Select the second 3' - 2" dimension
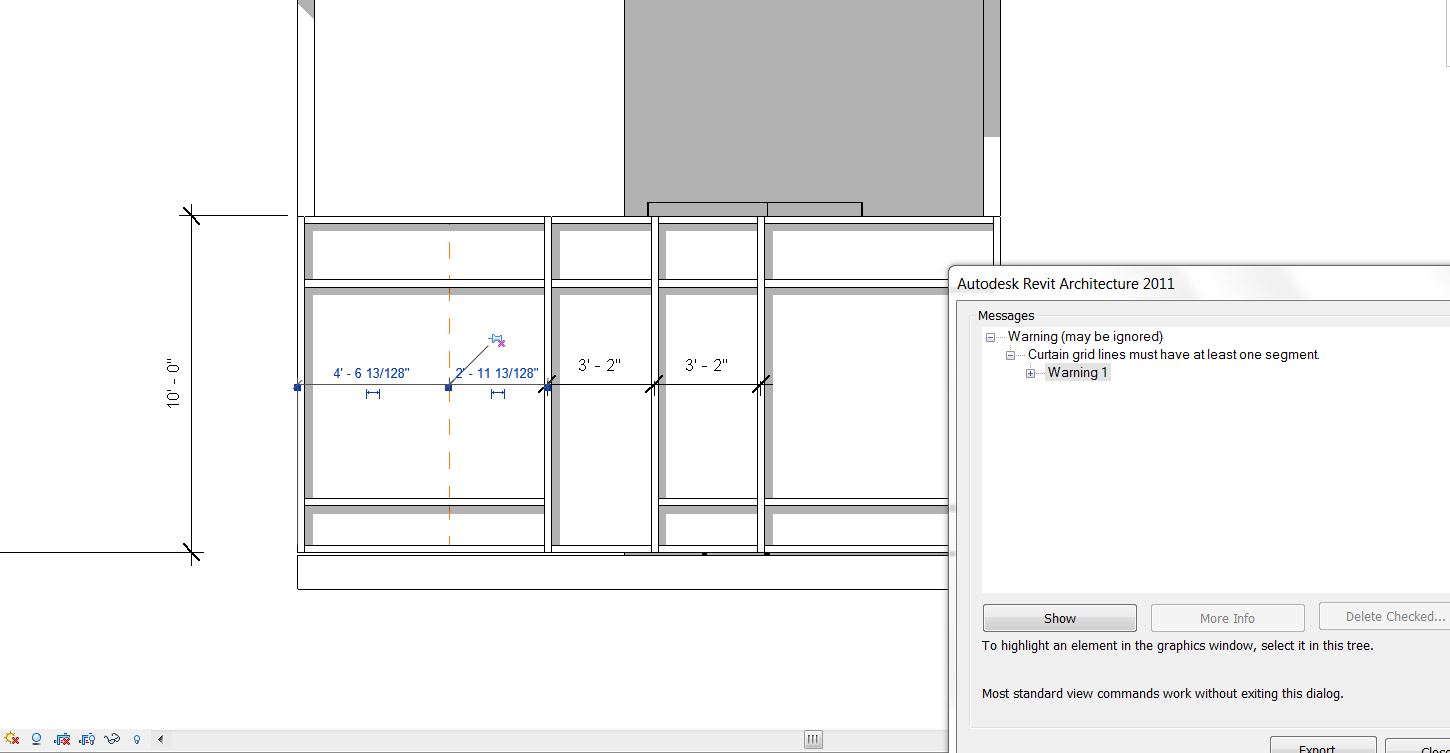This screenshot has width=1450, height=753. coord(706,365)
